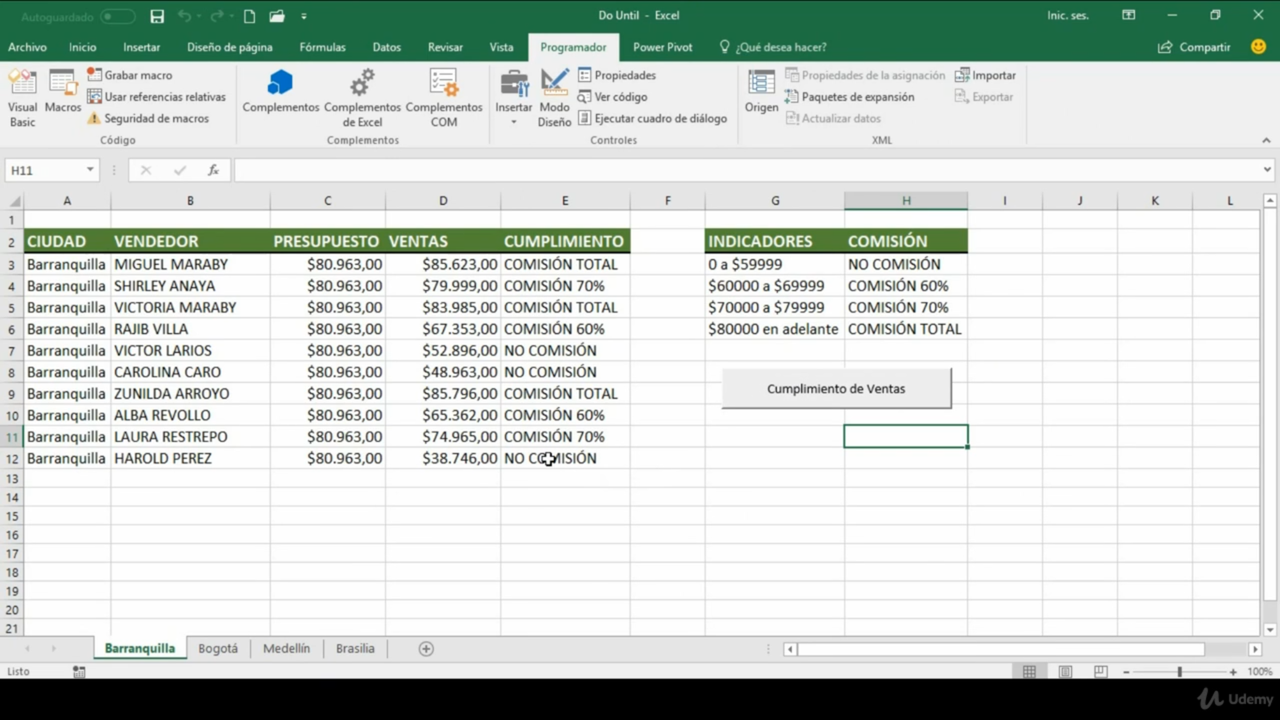Zoom out with the minus button

pyautogui.click(x=1126, y=672)
